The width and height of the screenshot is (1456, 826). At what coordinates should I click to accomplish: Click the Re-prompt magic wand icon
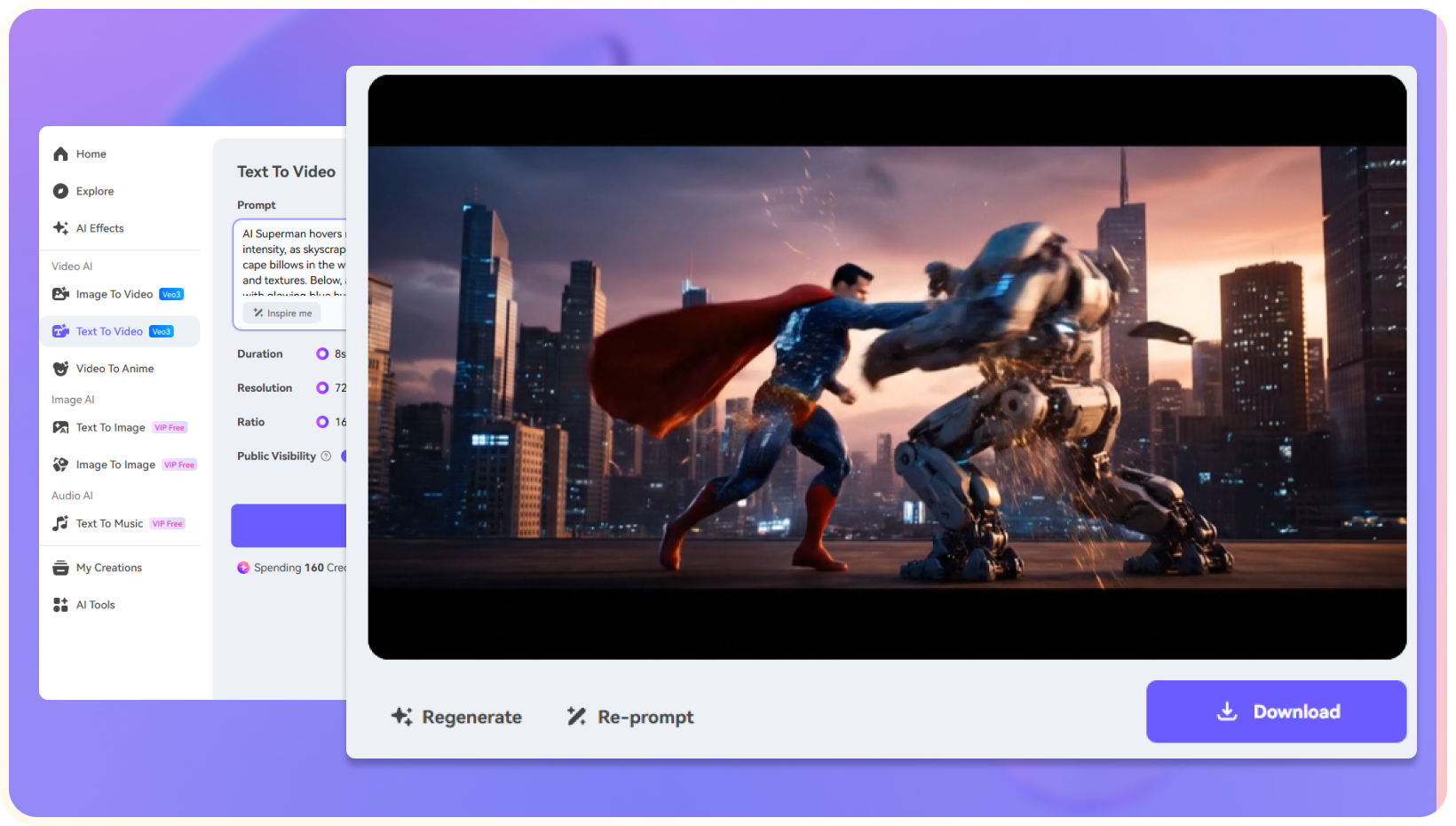click(577, 716)
